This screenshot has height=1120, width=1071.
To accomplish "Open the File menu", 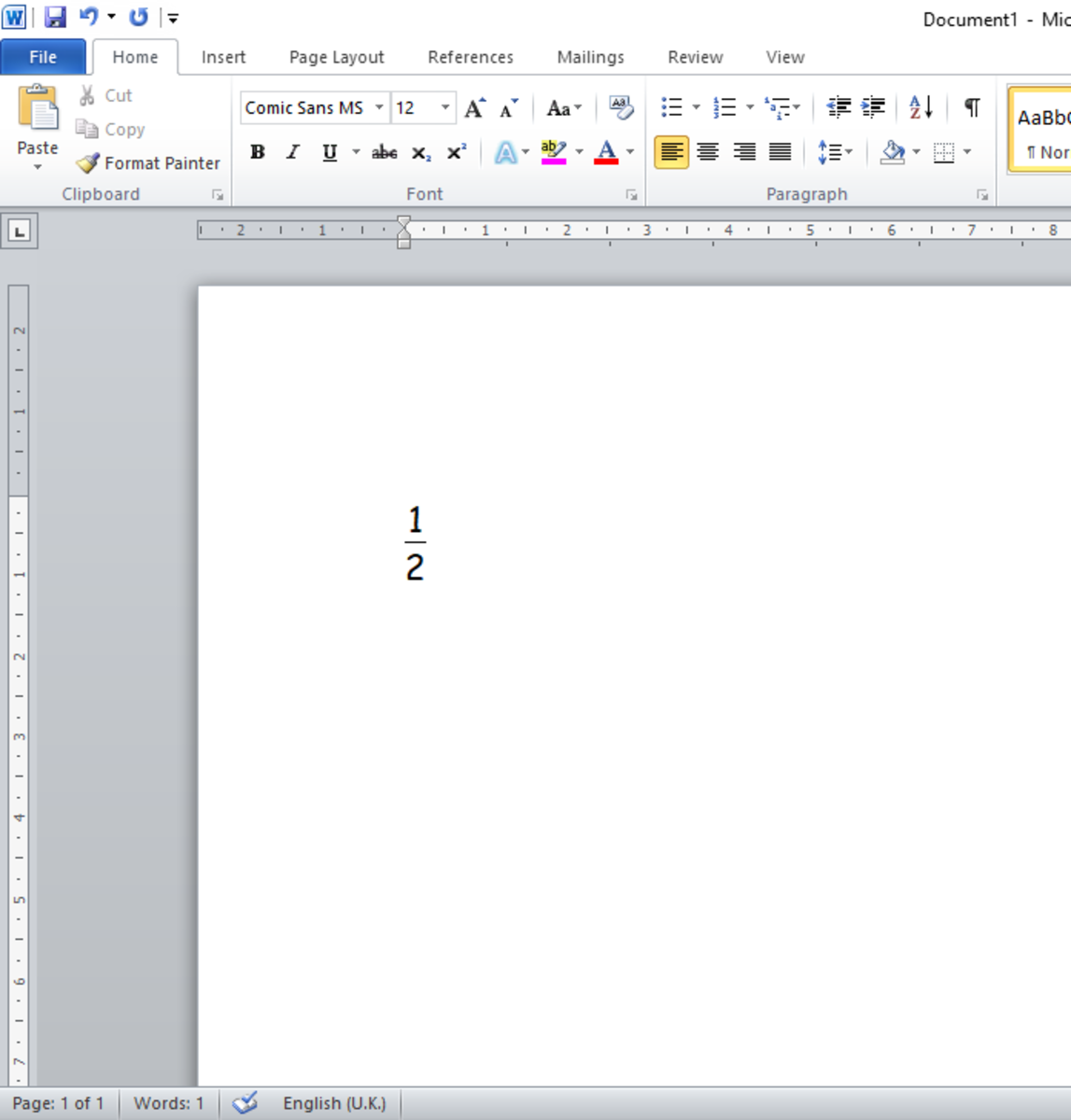I will 43,57.
